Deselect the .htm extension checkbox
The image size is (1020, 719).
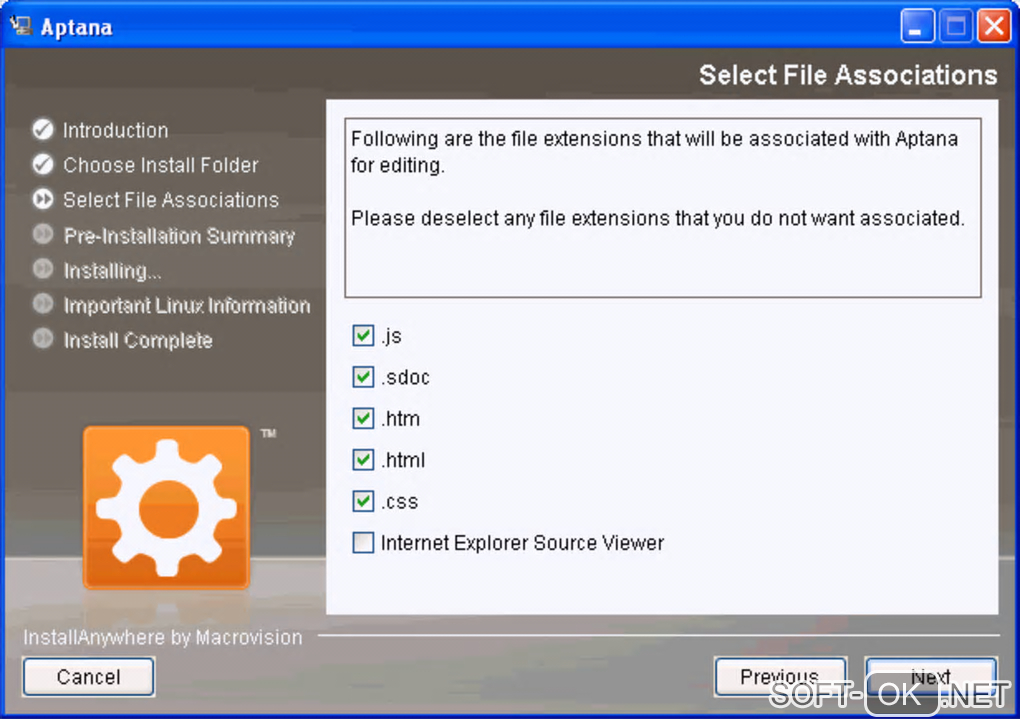click(x=363, y=418)
